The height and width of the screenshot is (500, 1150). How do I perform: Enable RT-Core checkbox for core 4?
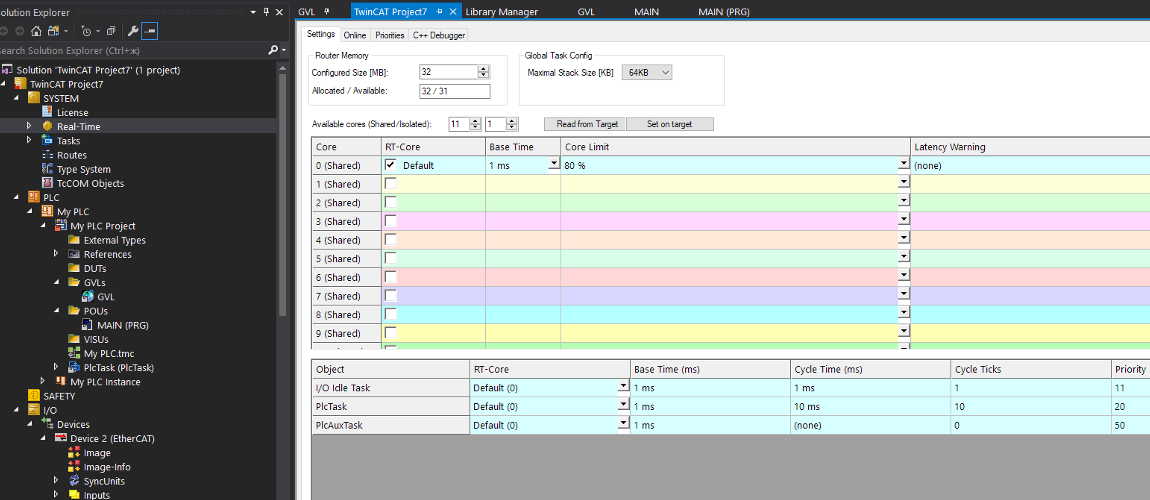coord(391,239)
